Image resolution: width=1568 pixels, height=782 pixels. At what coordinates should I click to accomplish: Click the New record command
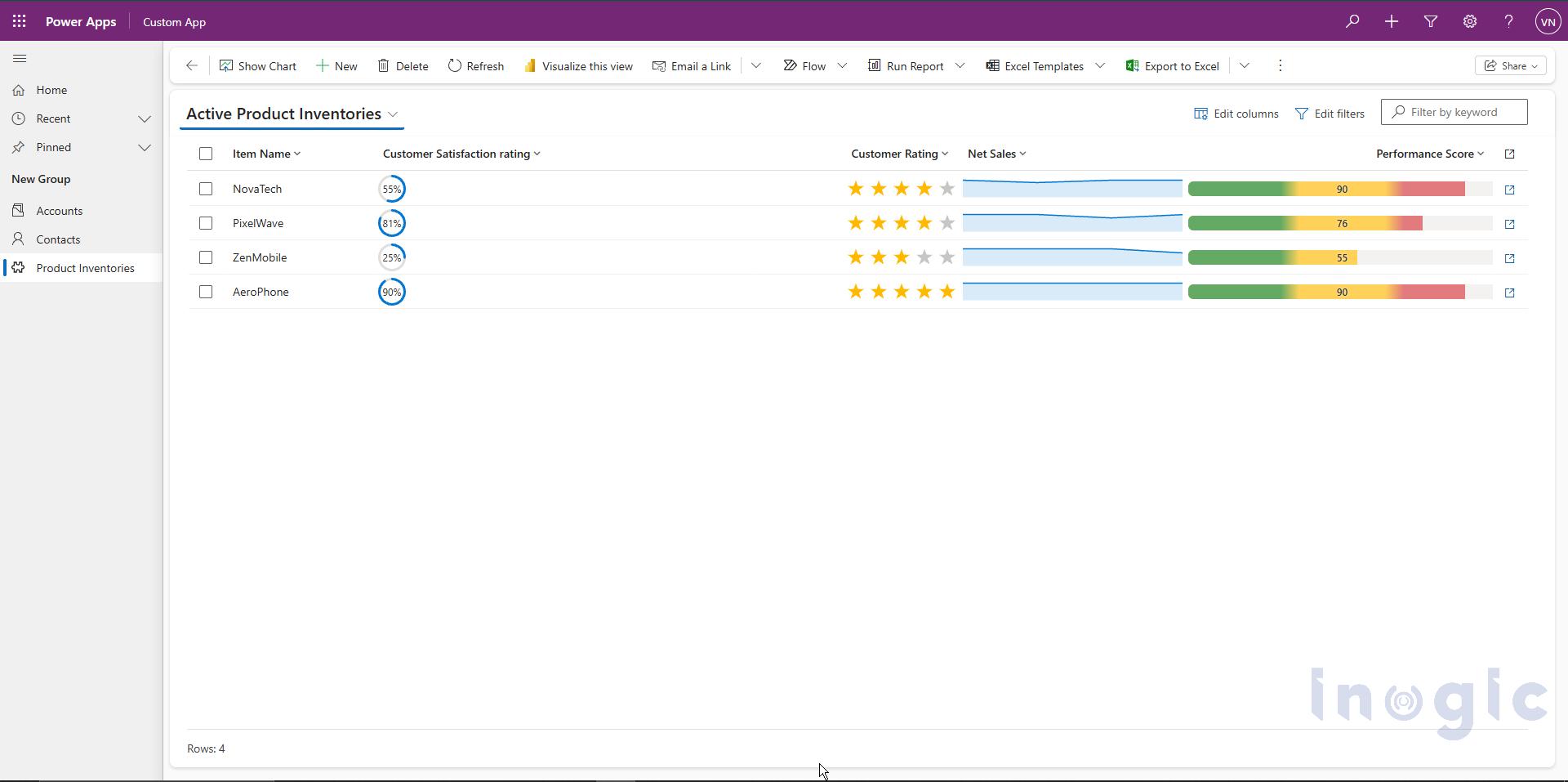point(336,66)
